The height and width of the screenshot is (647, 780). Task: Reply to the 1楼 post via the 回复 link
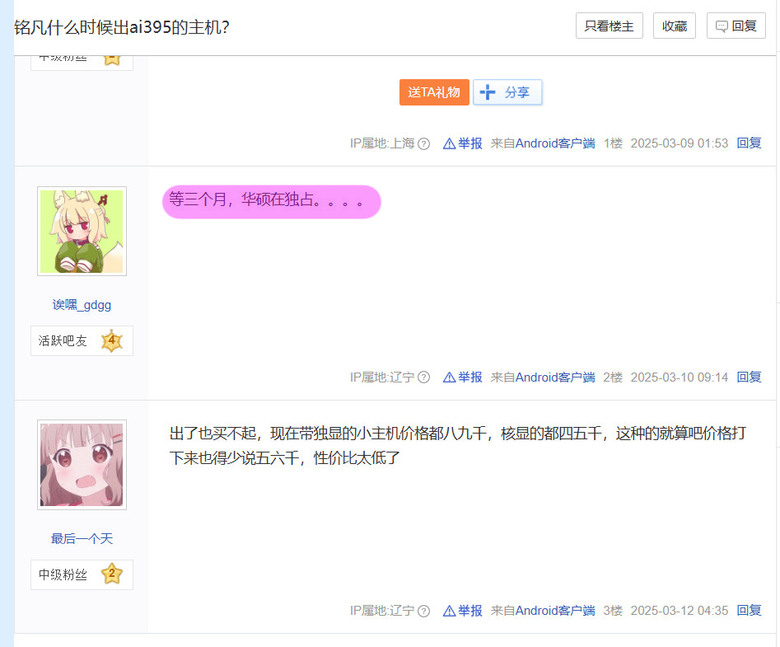coord(749,143)
